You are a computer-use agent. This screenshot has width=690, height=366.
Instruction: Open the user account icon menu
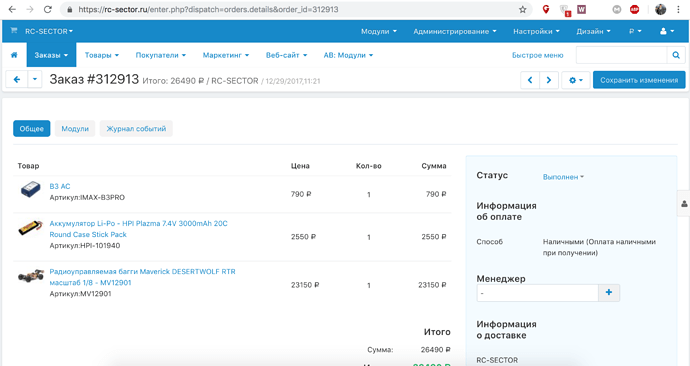click(667, 31)
